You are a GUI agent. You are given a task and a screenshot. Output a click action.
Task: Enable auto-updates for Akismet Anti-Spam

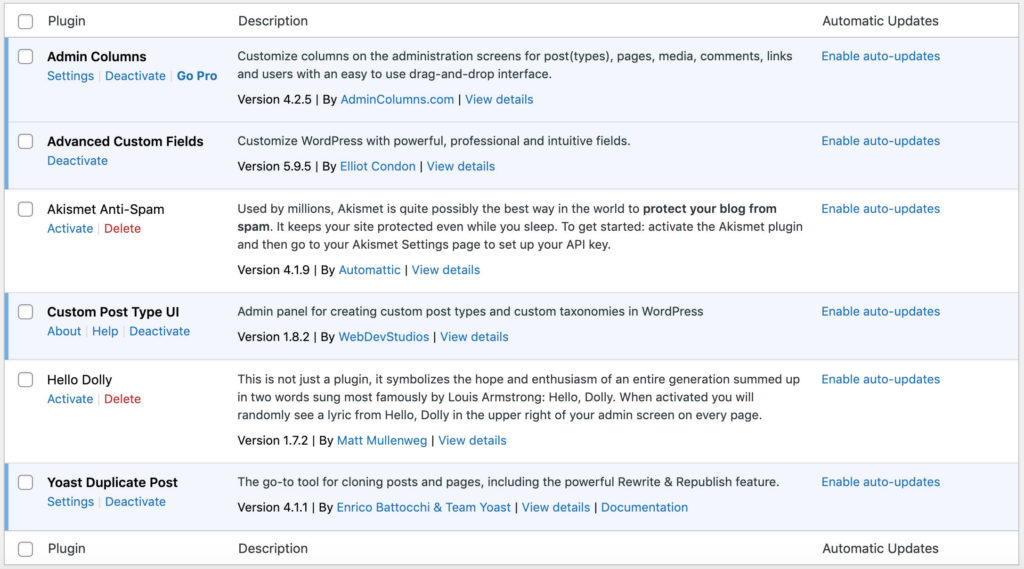point(880,209)
